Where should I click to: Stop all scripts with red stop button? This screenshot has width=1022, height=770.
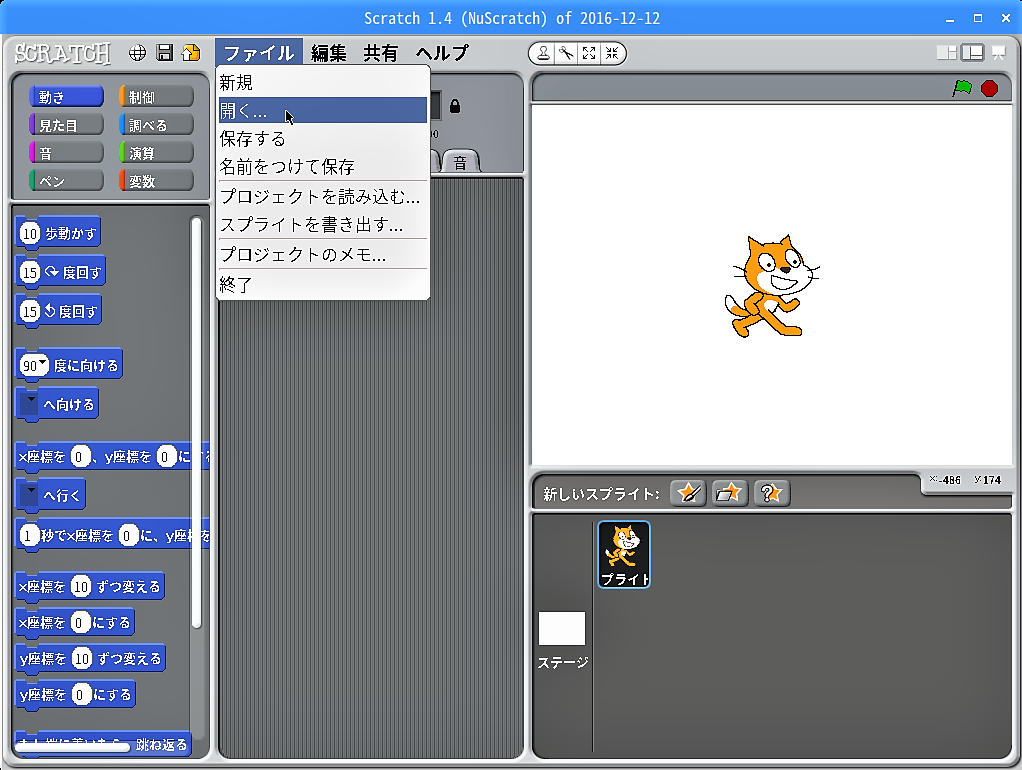pyautogui.click(x=989, y=88)
